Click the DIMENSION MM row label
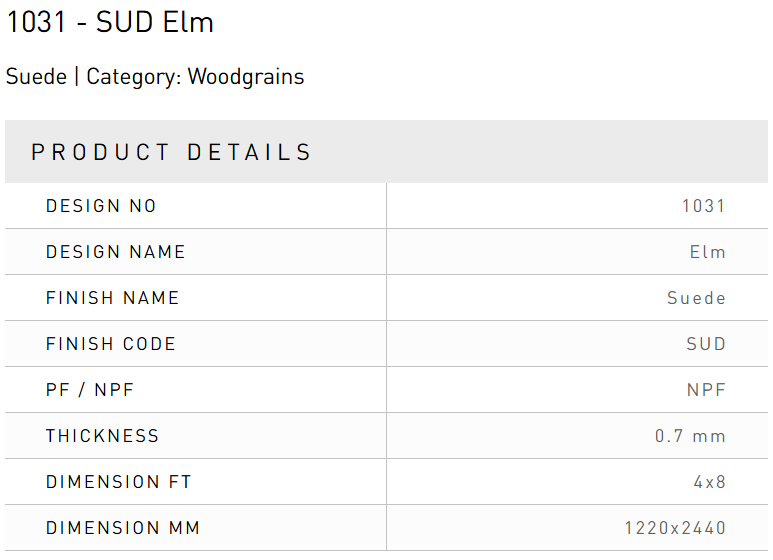This screenshot has height=560, width=773. point(123,528)
